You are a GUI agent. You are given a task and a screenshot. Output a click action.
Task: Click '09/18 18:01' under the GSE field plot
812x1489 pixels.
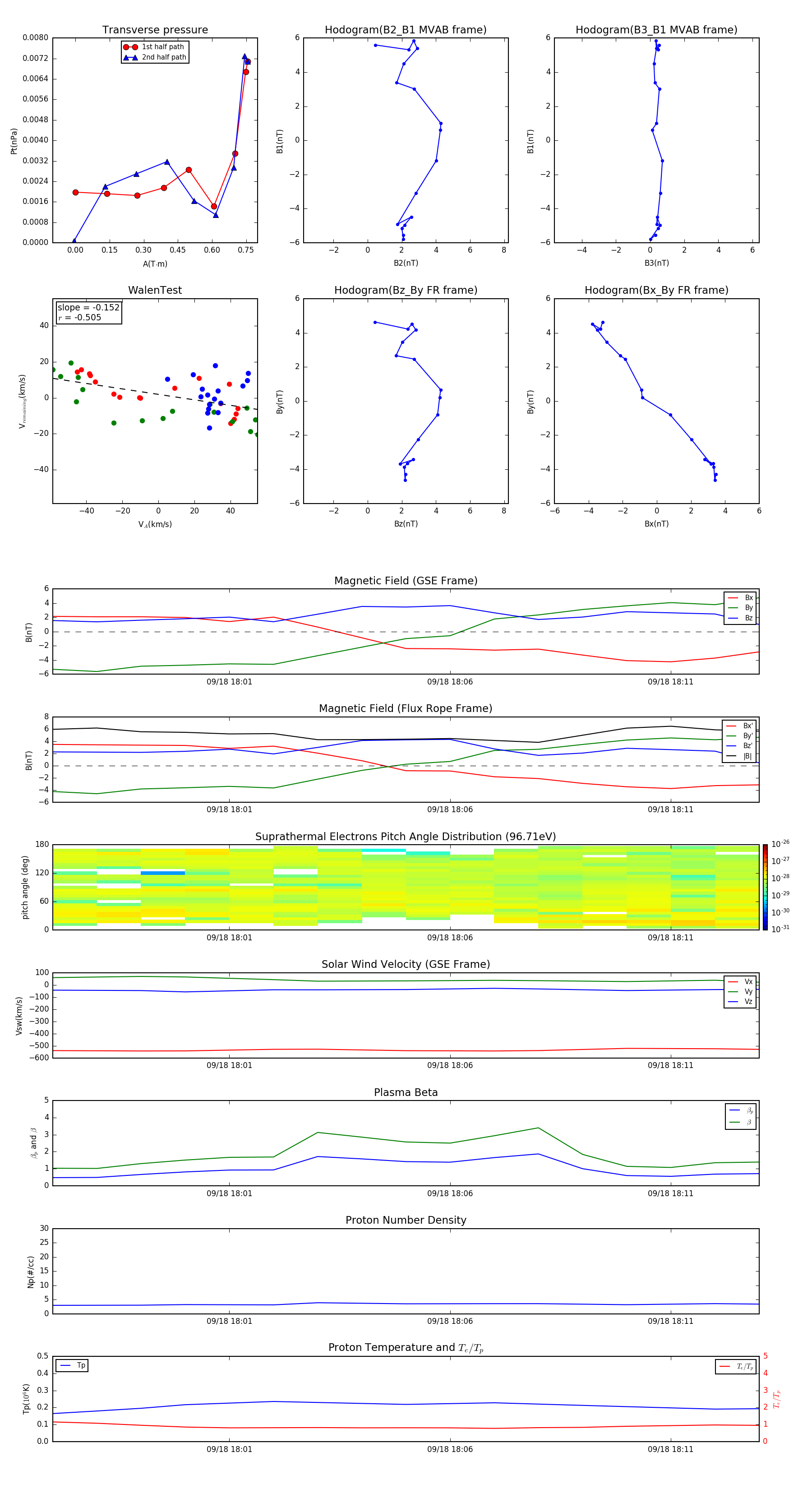point(230,682)
